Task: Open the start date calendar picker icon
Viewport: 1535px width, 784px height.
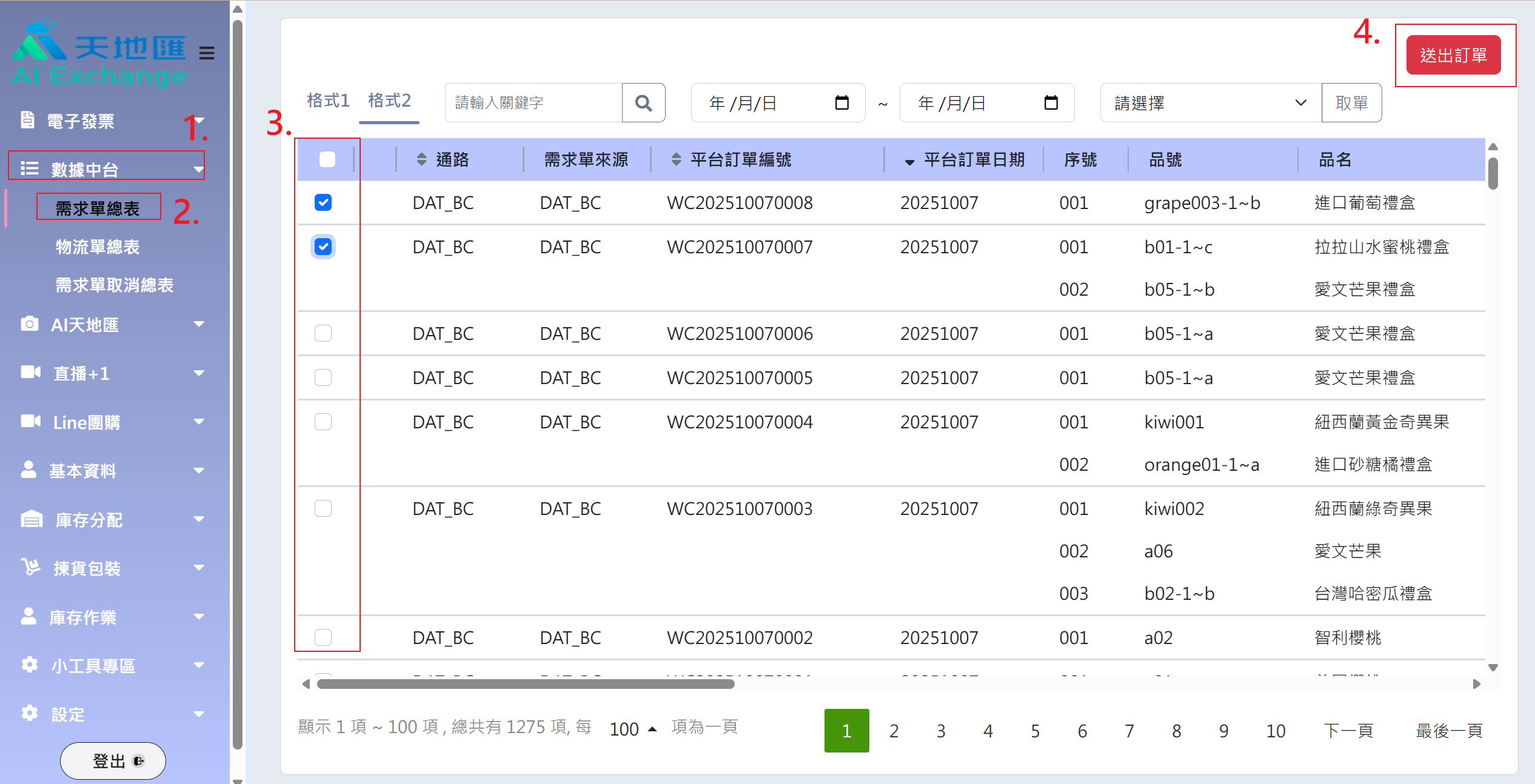Action: click(x=841, y=103)
